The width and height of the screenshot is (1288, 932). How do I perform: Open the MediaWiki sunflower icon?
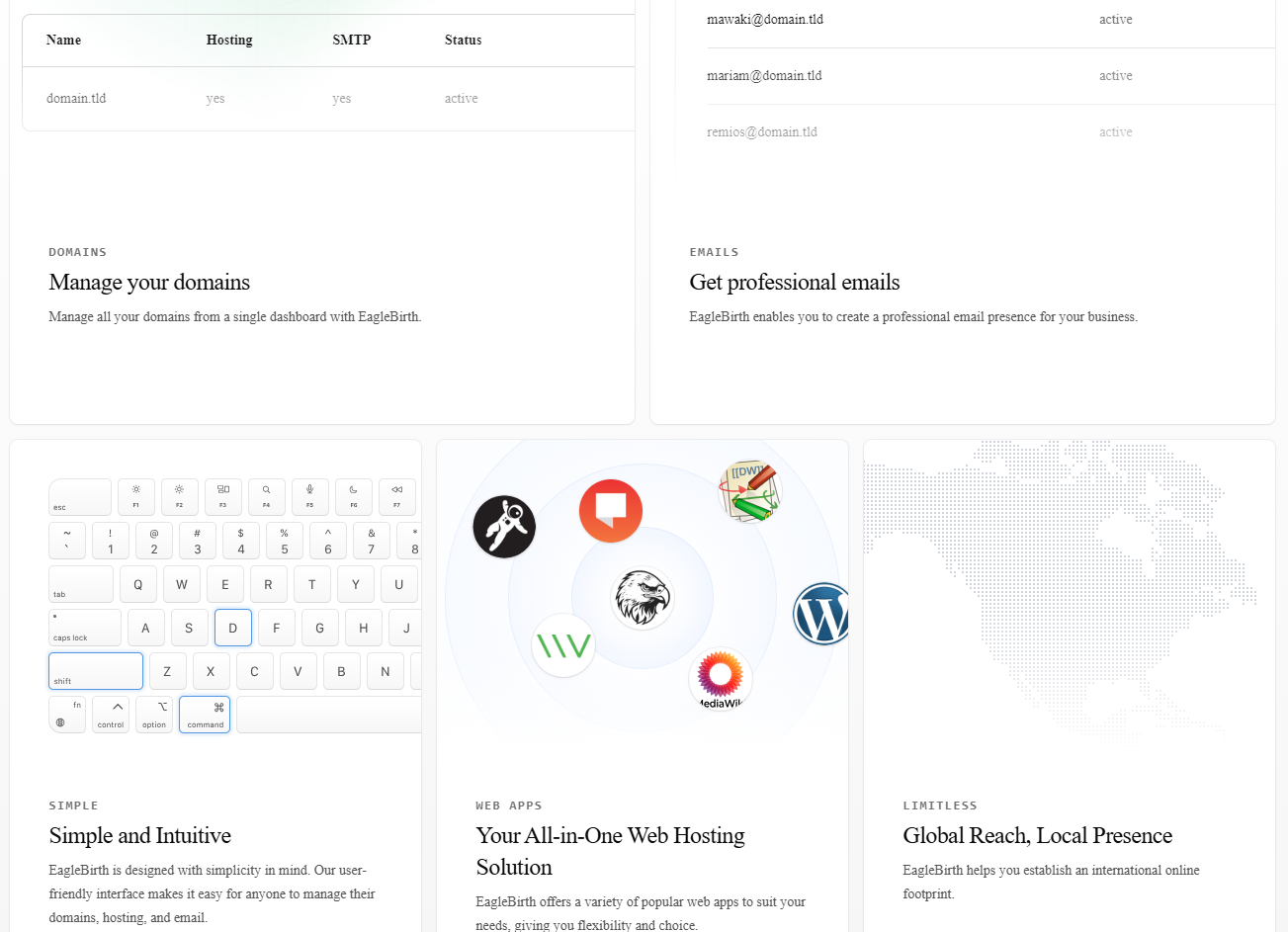[721, 679]
